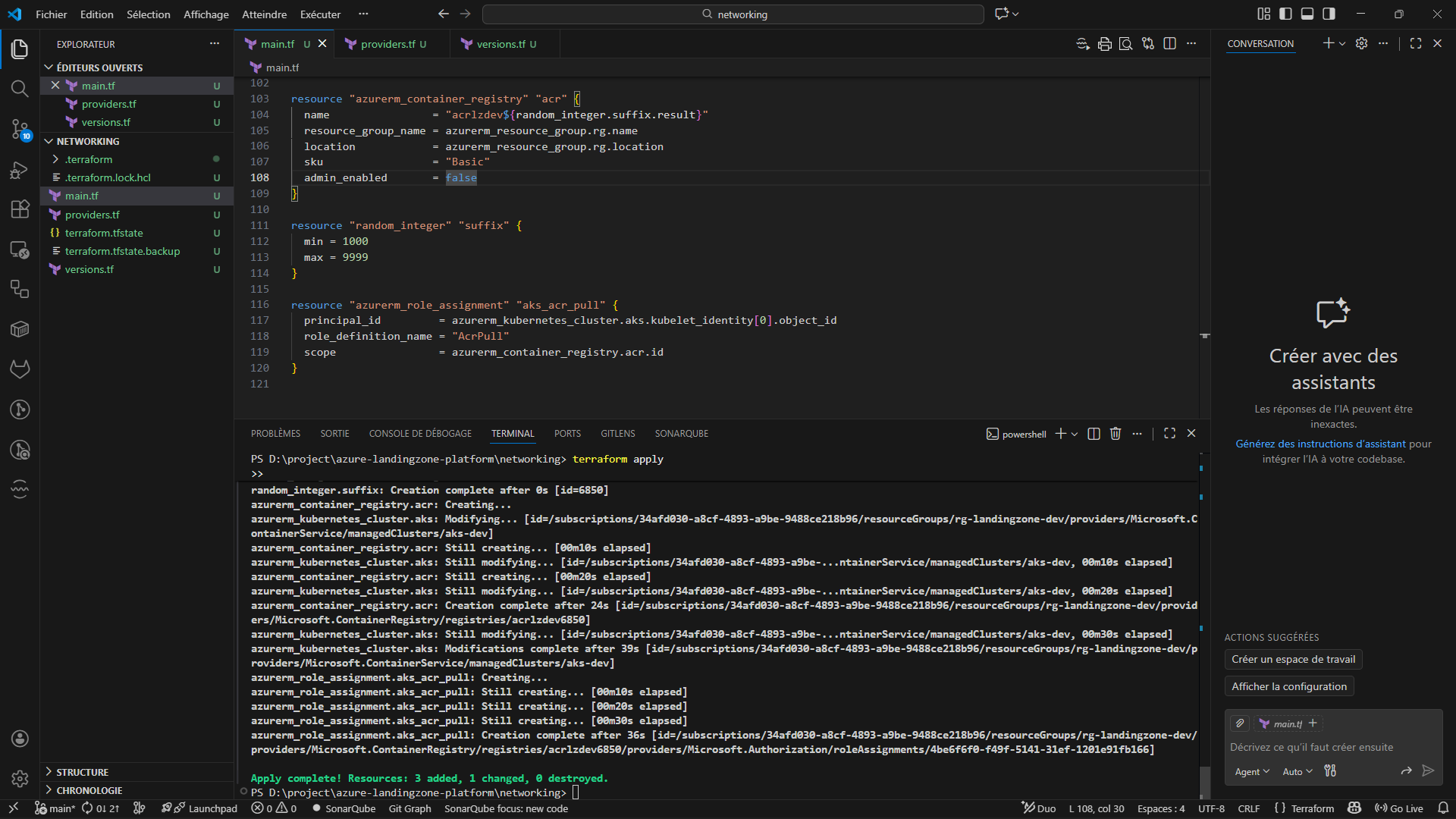Split the editor to the right

(1169, 44)
